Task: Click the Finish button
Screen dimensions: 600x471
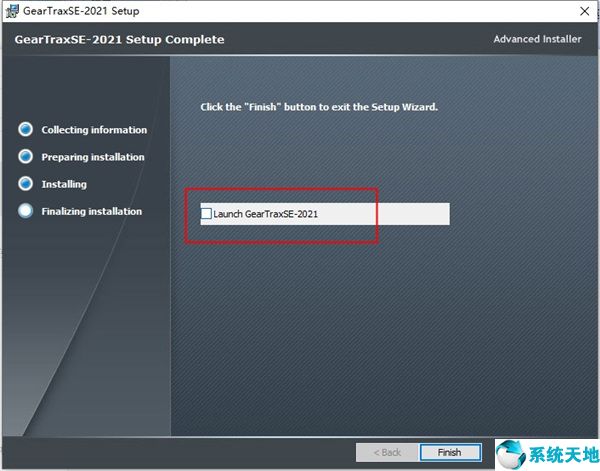Action: point(450,452)
